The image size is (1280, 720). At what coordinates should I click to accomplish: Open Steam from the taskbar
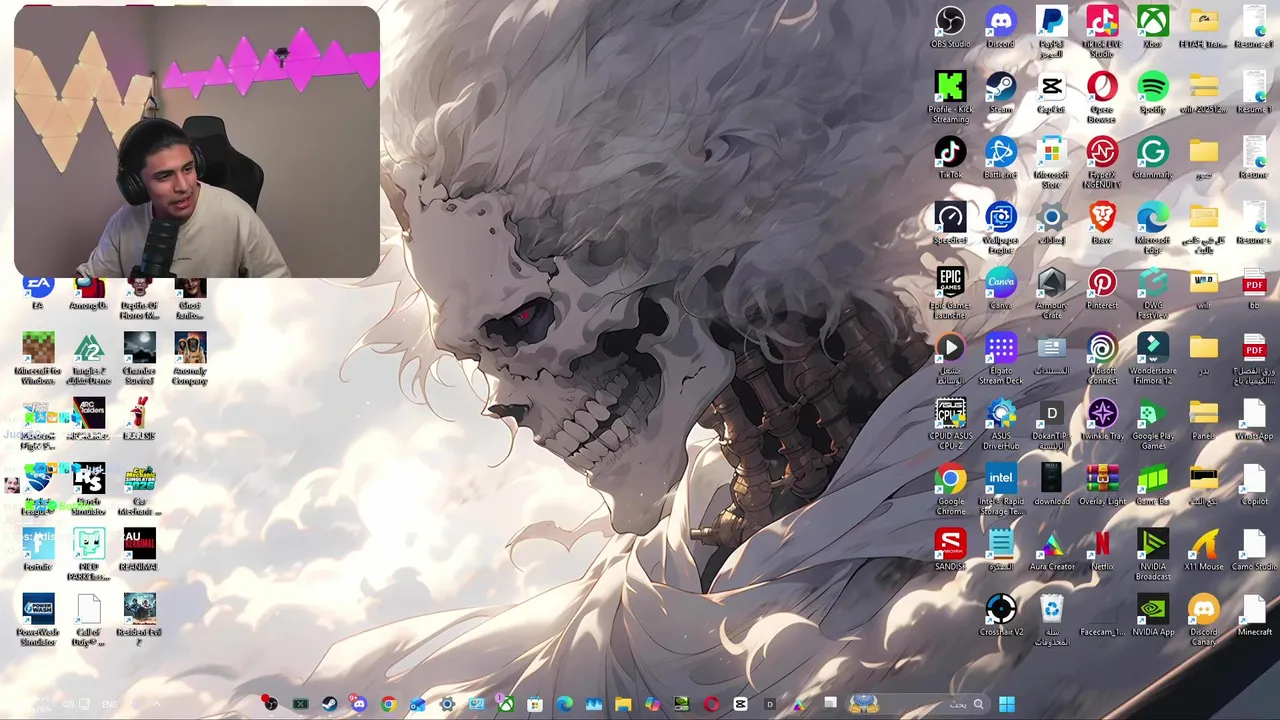(x=329, y=705)
